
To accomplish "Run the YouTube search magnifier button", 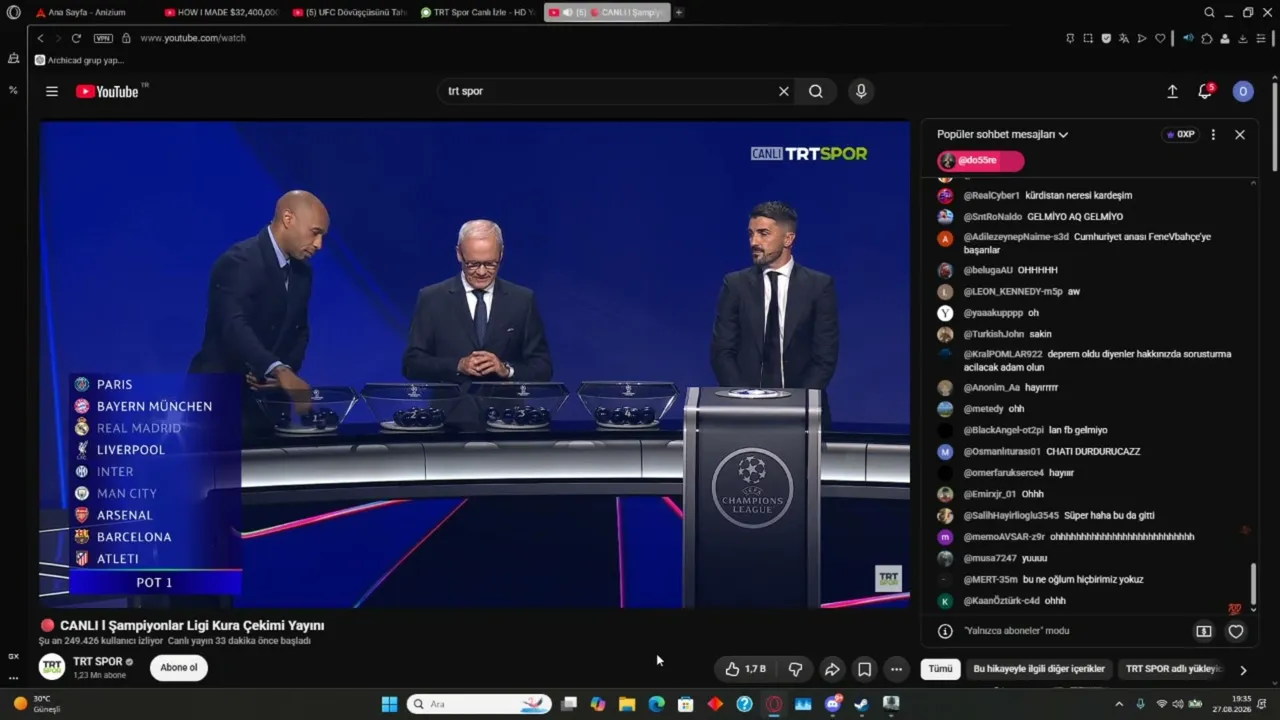I will 816,91.
